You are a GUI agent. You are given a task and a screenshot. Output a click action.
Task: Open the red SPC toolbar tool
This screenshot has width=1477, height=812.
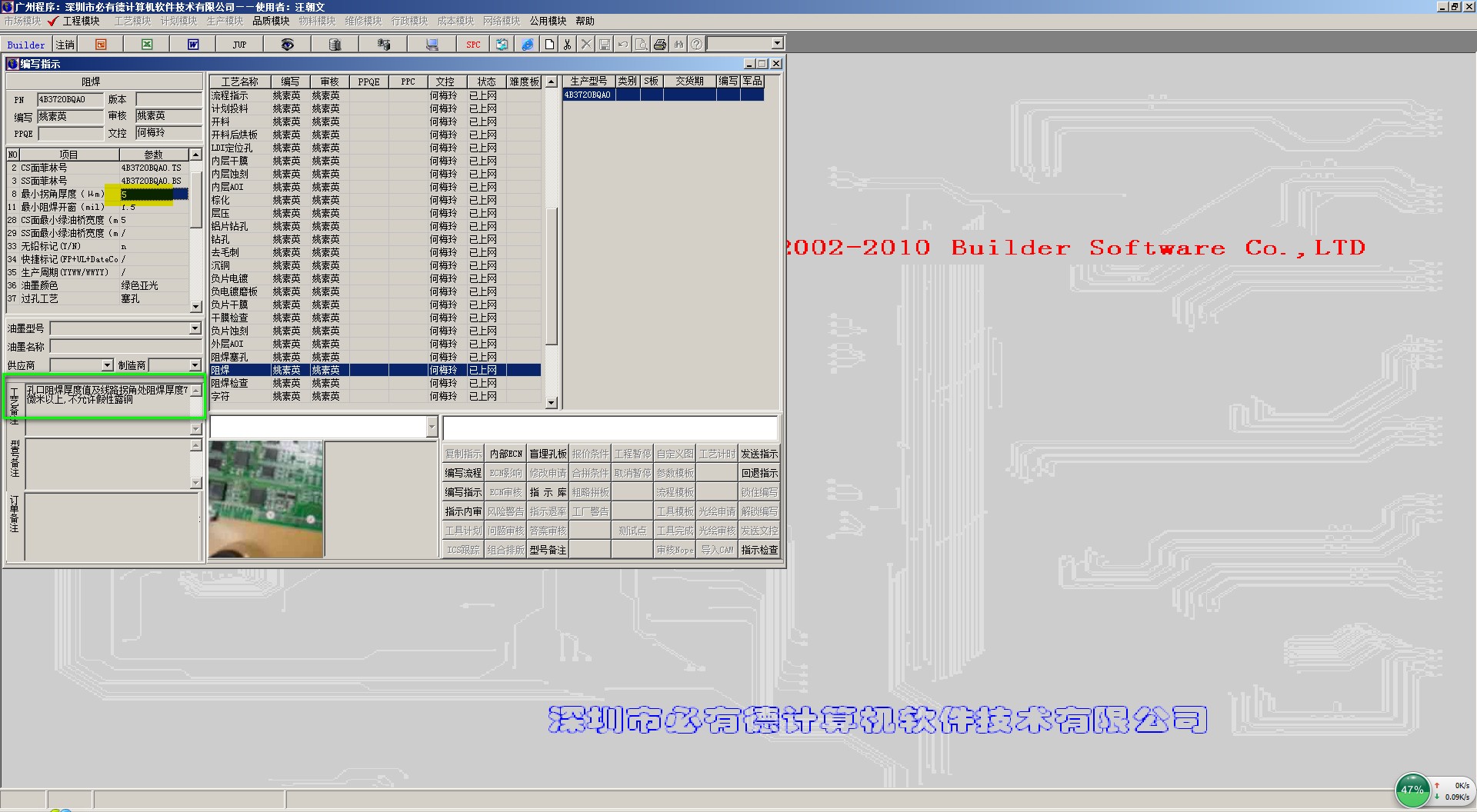(x=473, y=45)
